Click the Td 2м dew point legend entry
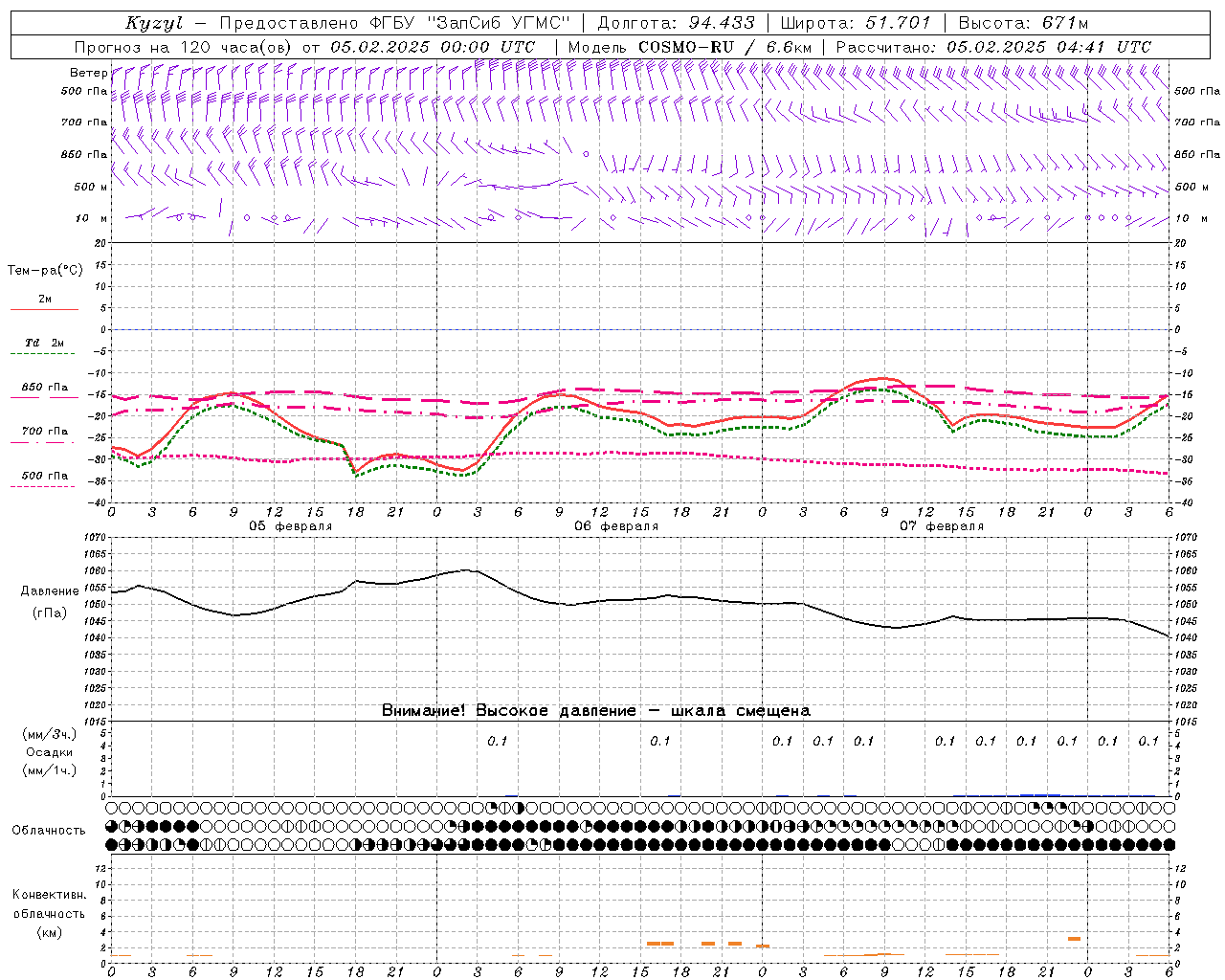Screen dimensions: 1225x980 (x=44, y=343)
